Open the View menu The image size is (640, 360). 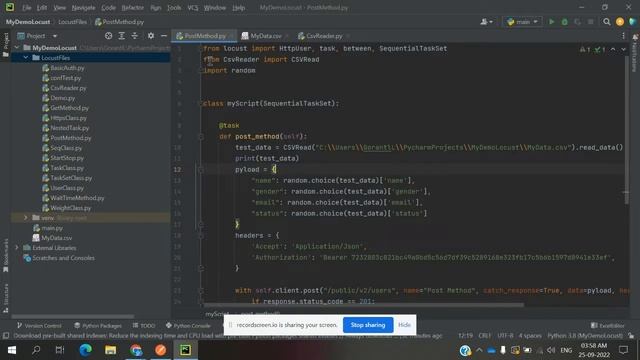pos(60,8)
